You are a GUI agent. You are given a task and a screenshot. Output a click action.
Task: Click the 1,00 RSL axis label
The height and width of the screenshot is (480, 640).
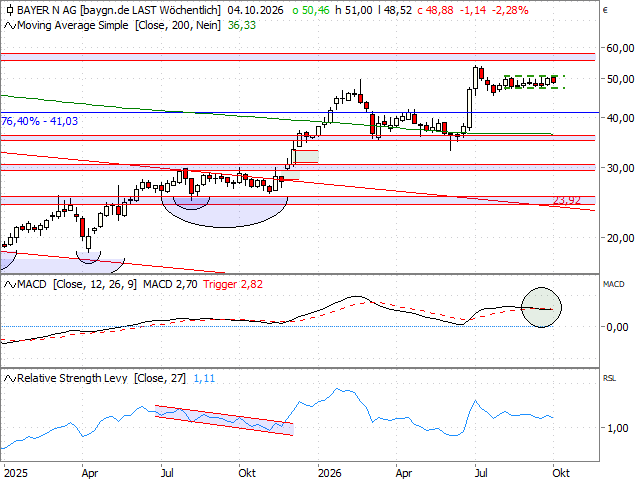[617, 428]
